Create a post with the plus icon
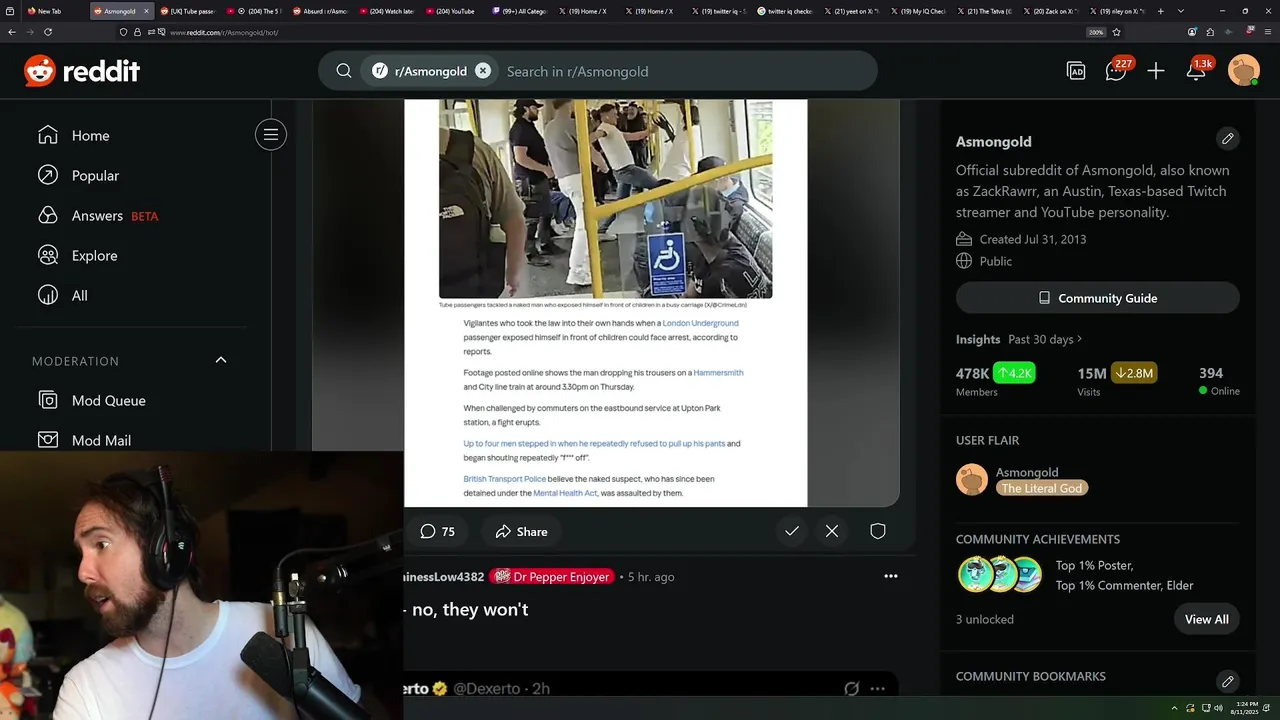 coord(1156,71)
